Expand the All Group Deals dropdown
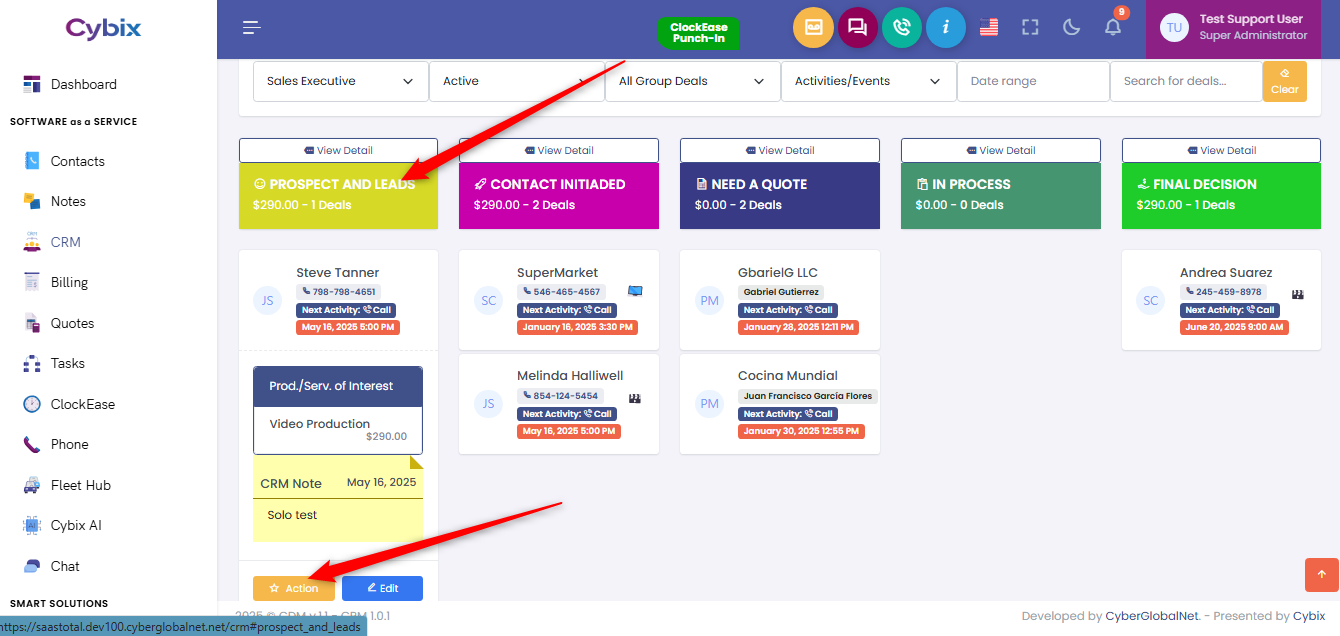The height and width of the screenshot is (636, 1340). coord(692,81)
